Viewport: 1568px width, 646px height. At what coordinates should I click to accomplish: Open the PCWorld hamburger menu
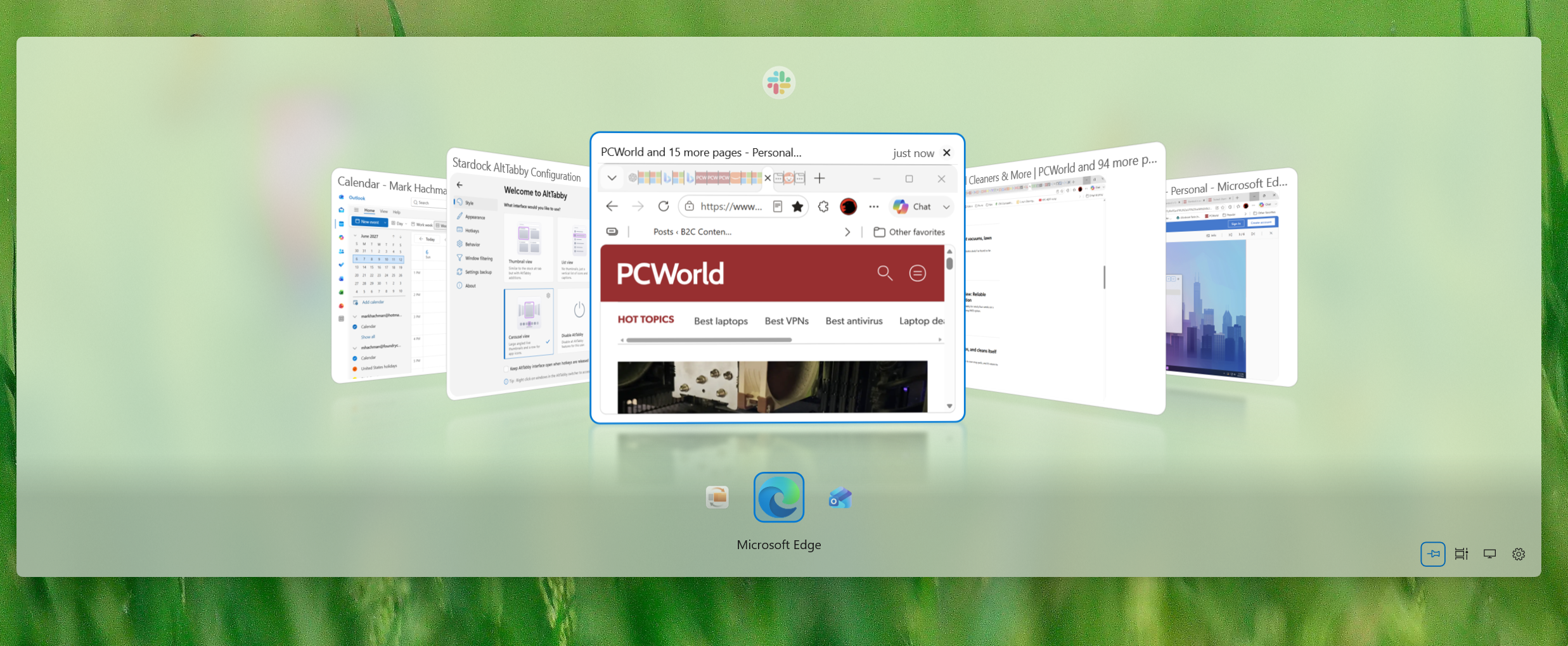[917, 273]
